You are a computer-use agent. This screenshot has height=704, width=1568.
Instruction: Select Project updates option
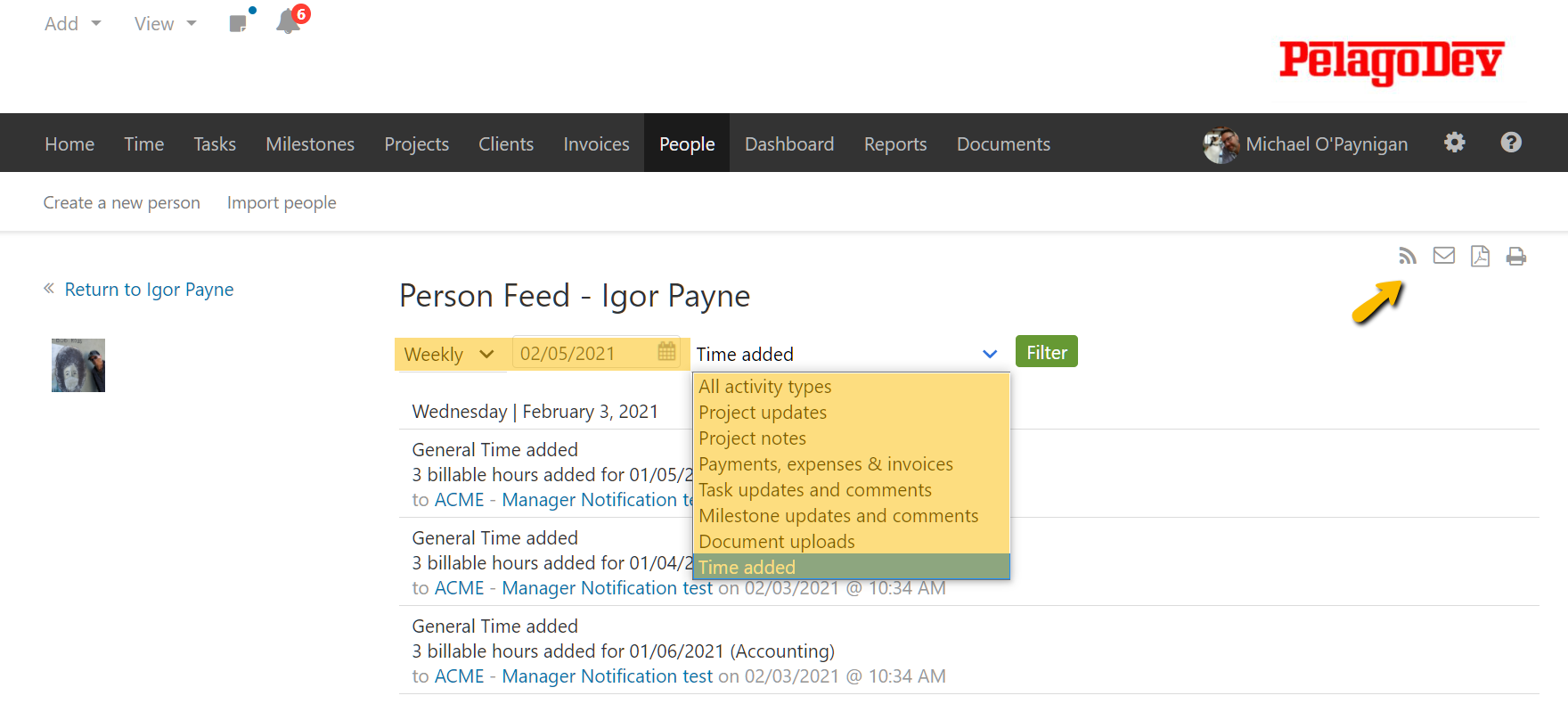[851, 413]
